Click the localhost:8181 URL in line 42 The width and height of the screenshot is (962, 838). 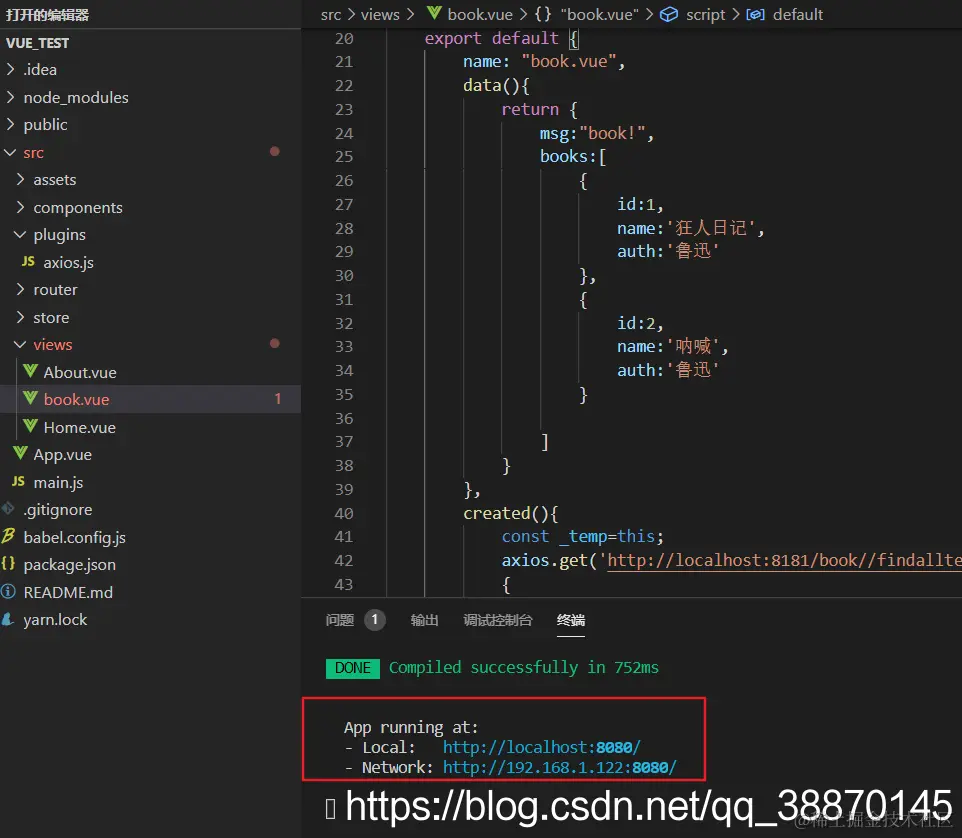pos(784,560)
